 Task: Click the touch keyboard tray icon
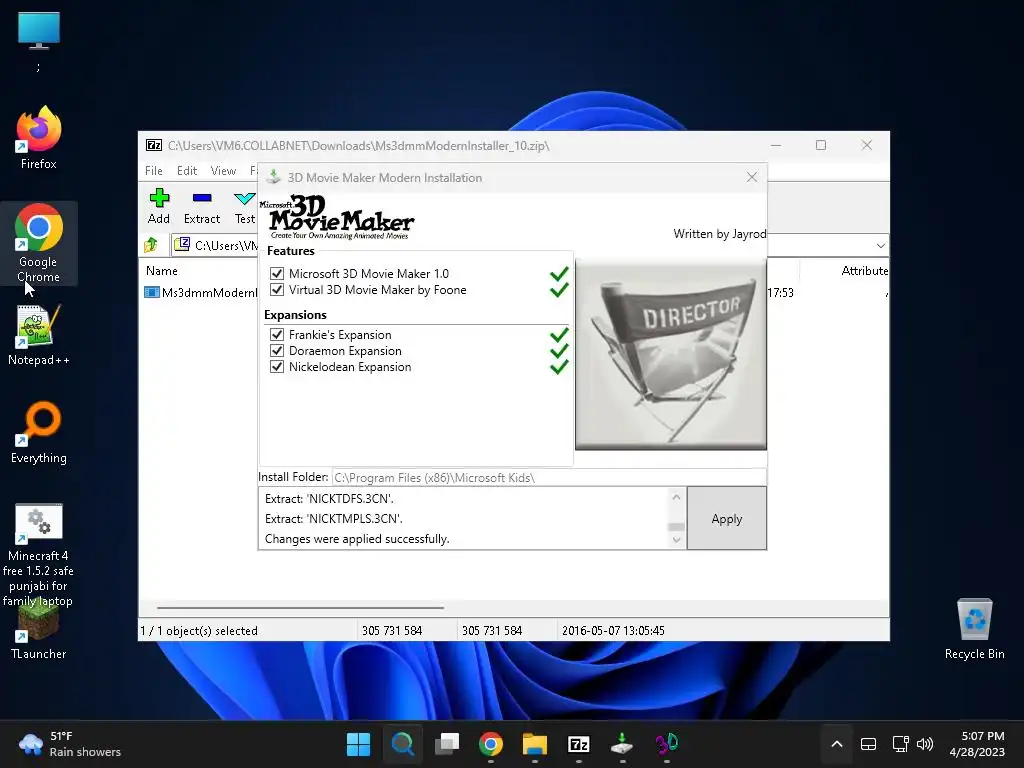(x=868, y=744)
